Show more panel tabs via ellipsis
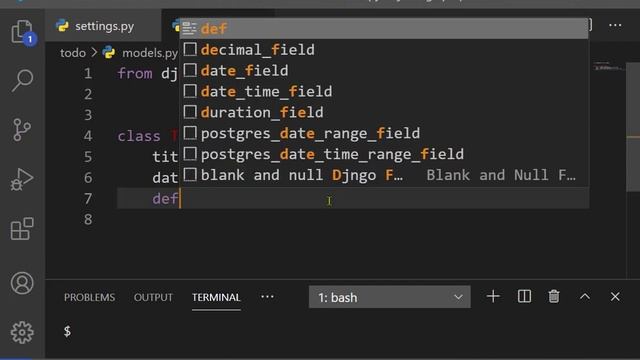Viewport: 640px width, 360px height. click(x=267, y=297)
